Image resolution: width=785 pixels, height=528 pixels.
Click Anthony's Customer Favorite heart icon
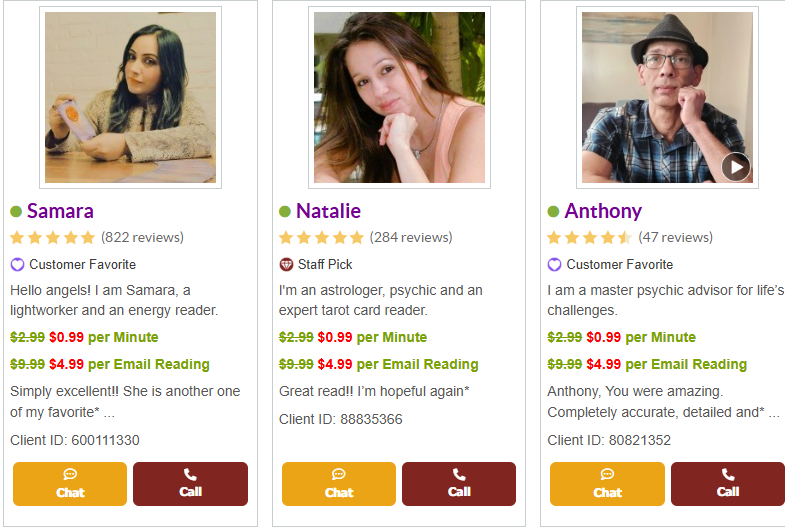coord(554,265)
